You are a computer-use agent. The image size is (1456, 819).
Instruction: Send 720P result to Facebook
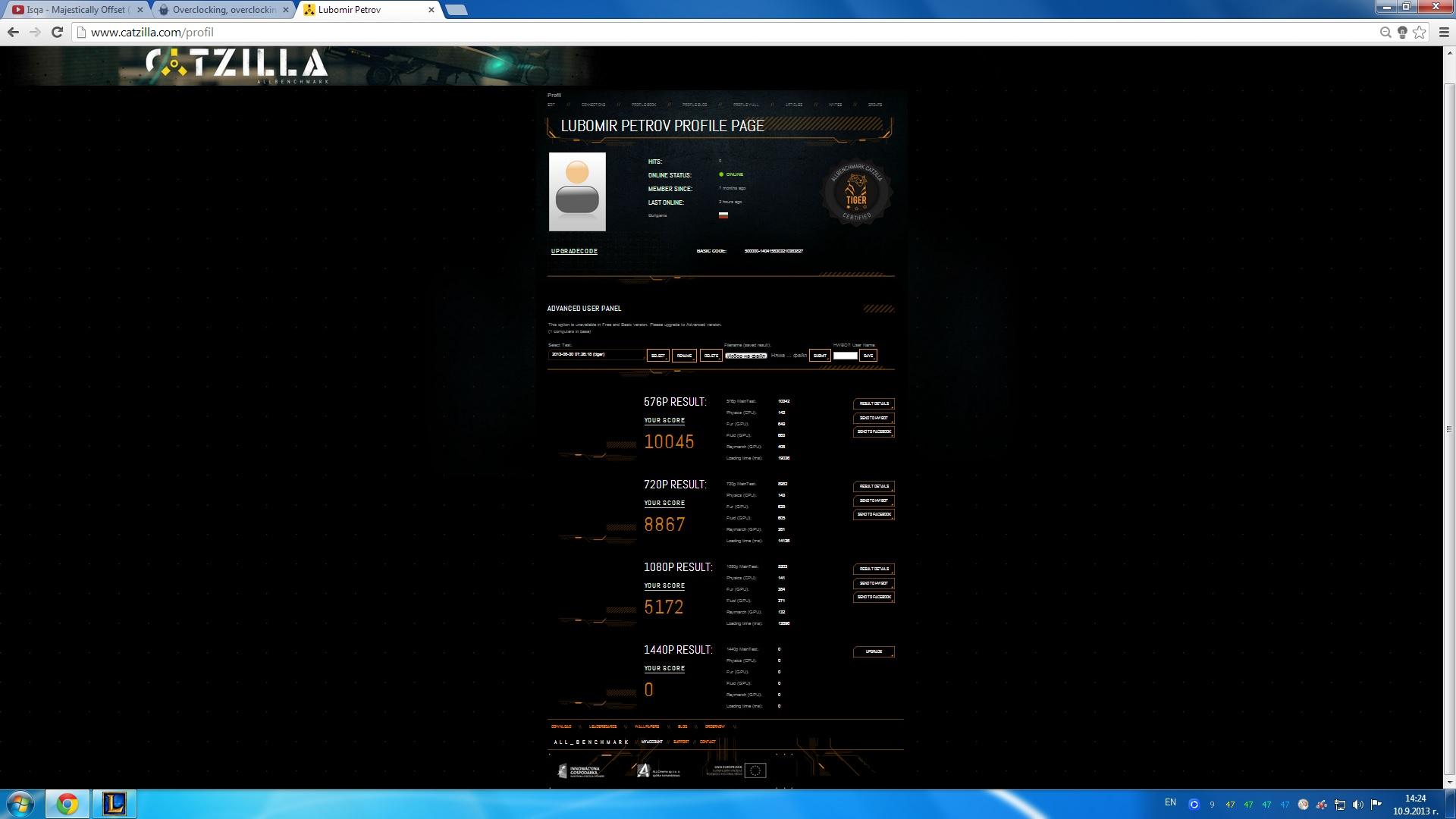click(874, 514)
